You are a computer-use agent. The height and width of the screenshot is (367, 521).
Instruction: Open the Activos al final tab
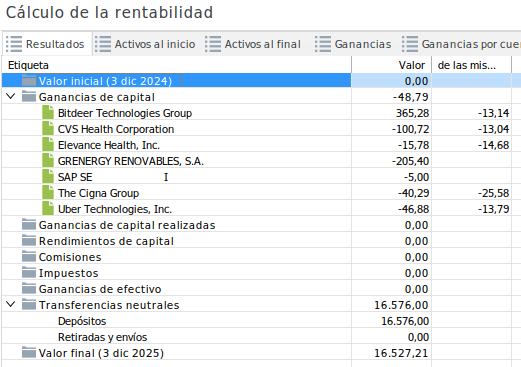(x=253, y=44)
